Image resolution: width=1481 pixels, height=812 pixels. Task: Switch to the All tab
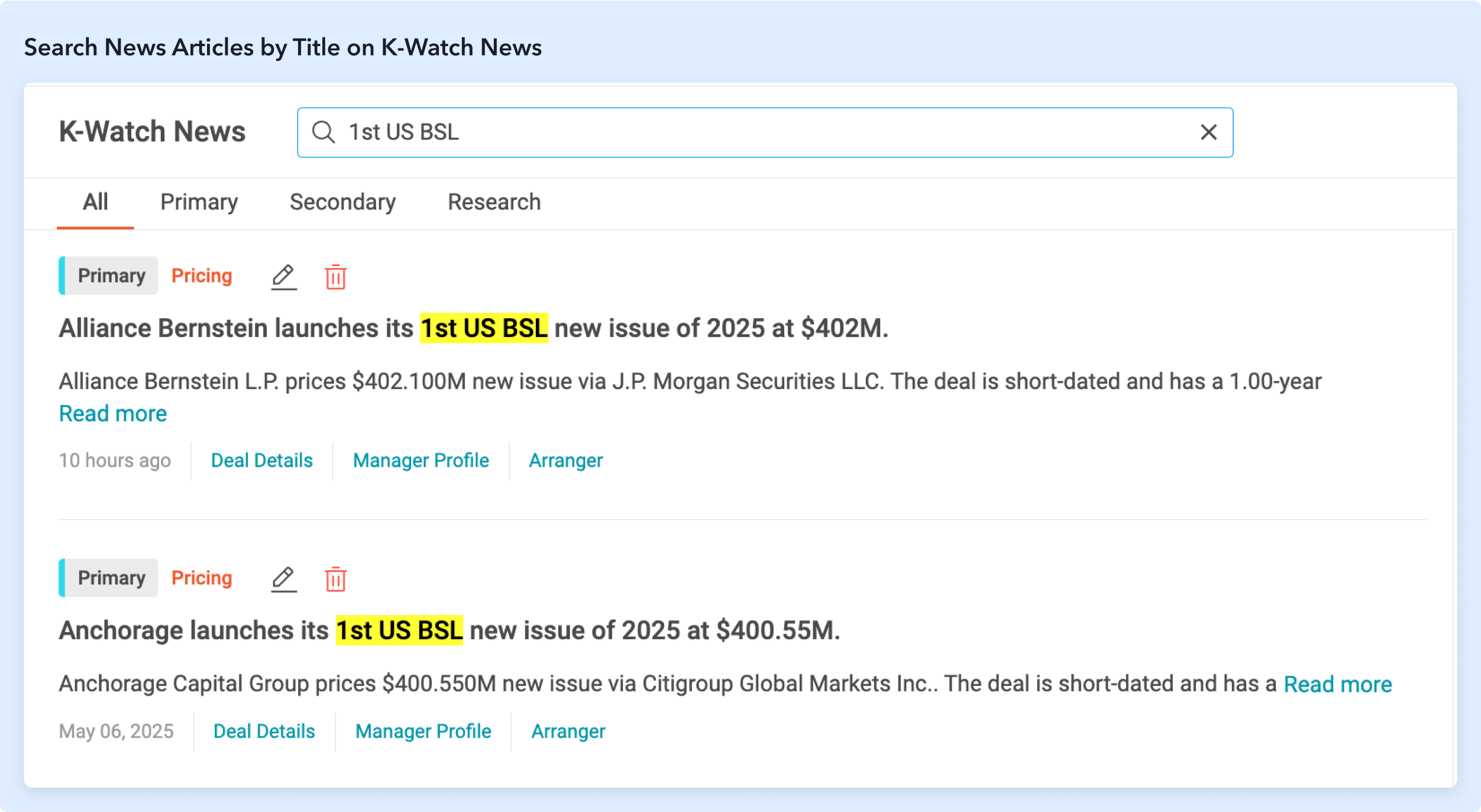95,202
